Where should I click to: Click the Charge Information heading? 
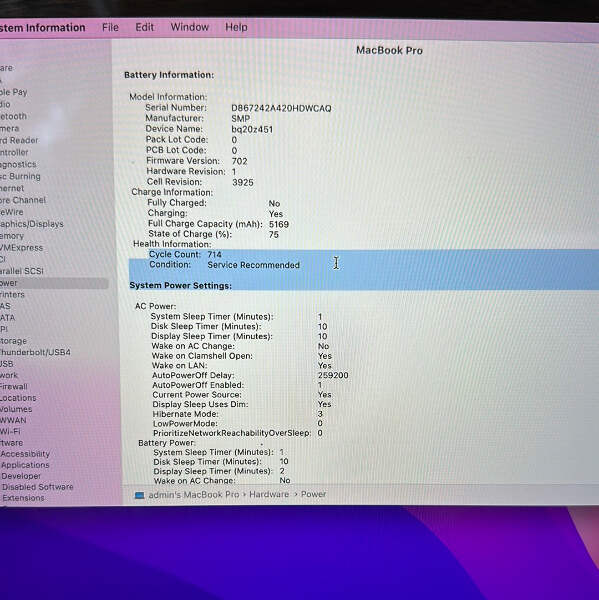pos(172,192)
